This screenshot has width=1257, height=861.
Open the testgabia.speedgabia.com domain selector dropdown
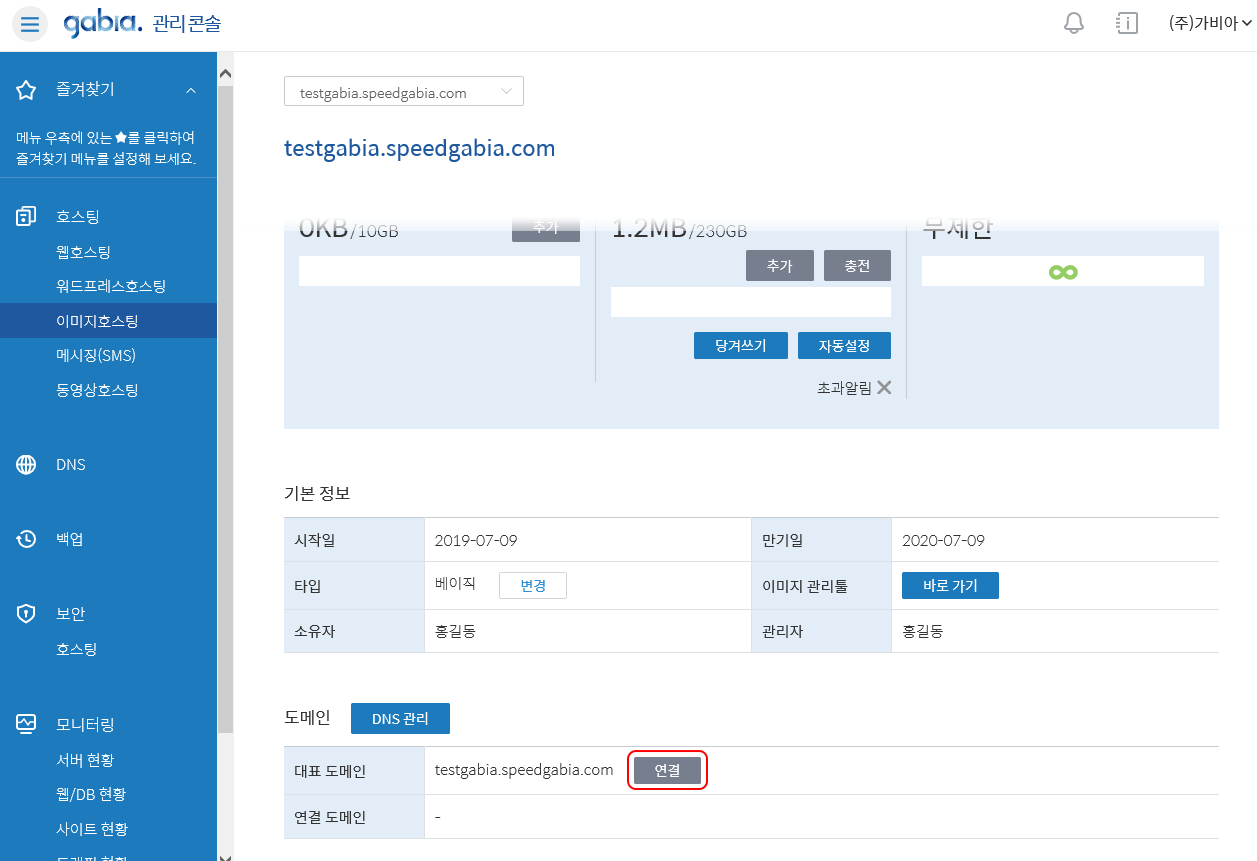pos(404,92)
